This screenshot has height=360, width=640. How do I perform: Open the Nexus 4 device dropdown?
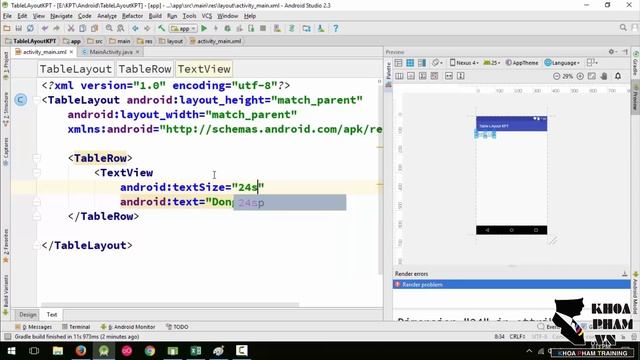[x=464, y=63]
